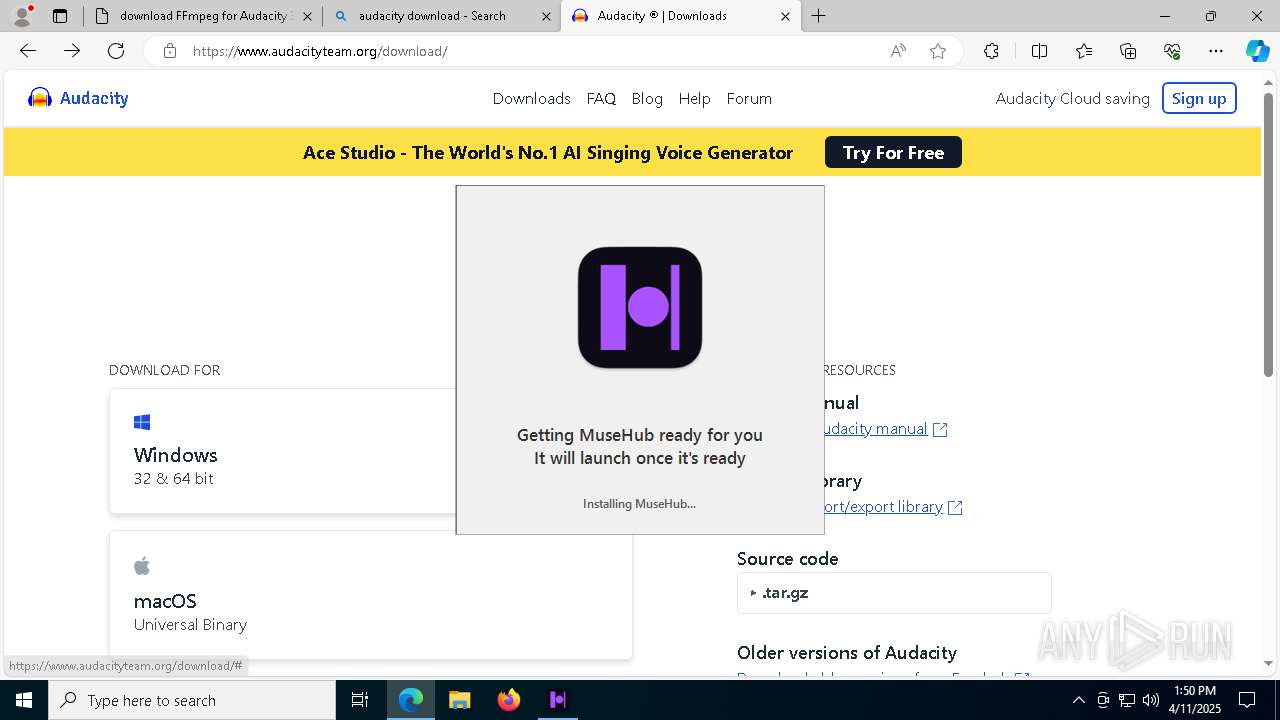
Task: Open the Extensions puzzle icon
Action: 991,51
